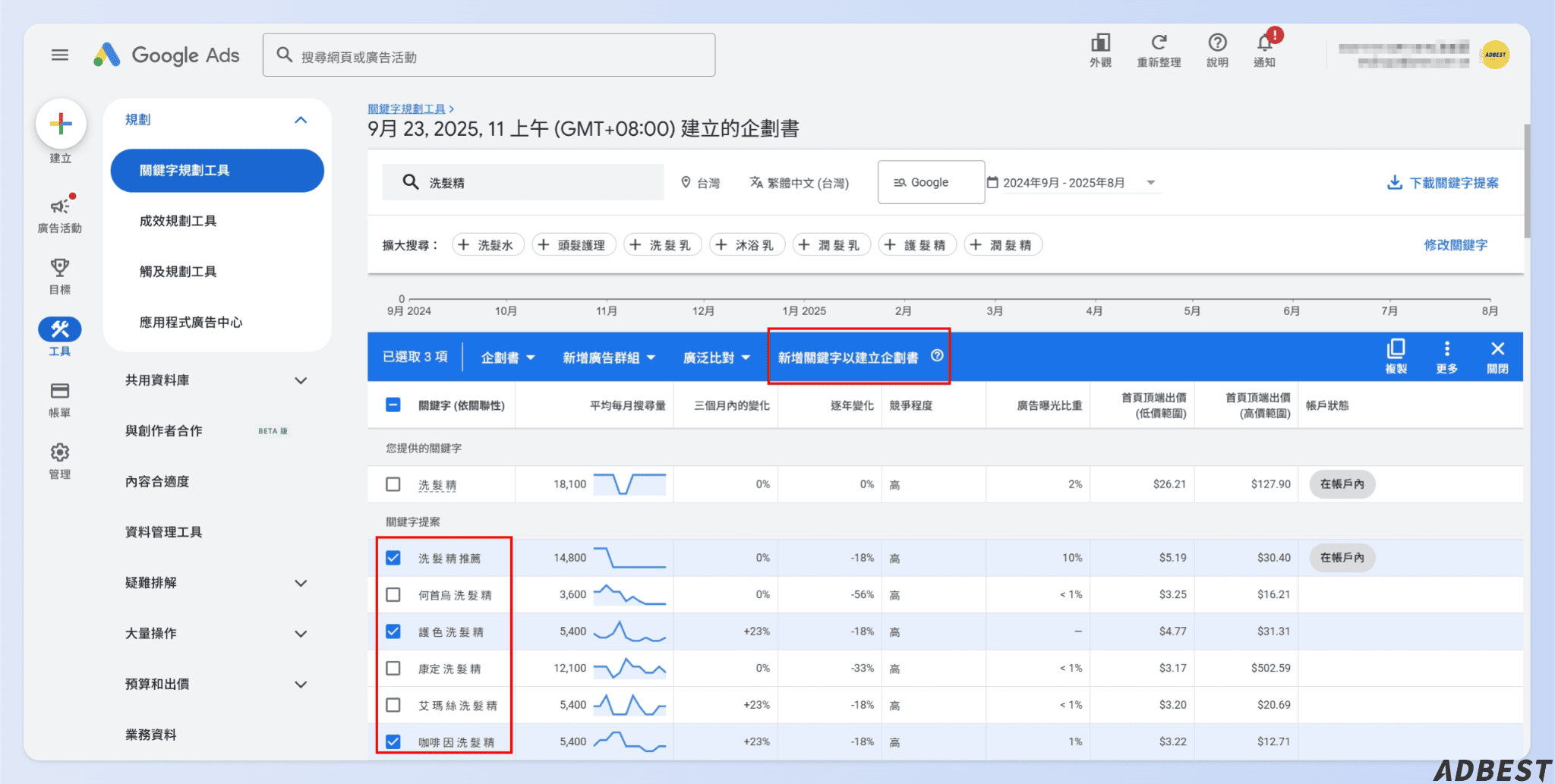
Task: Expand the 企劃書 dropdown in selection bar
Action: [x=507, y=357]
